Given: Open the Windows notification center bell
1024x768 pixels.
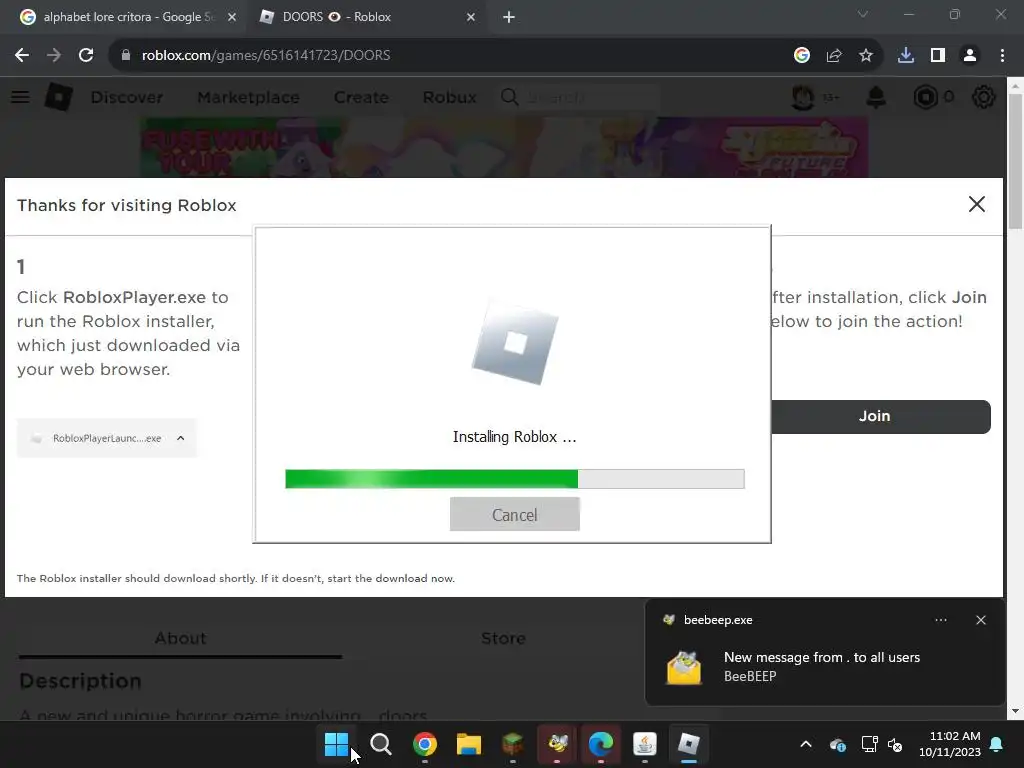Looking at the screenshot, I should point(997,744).
